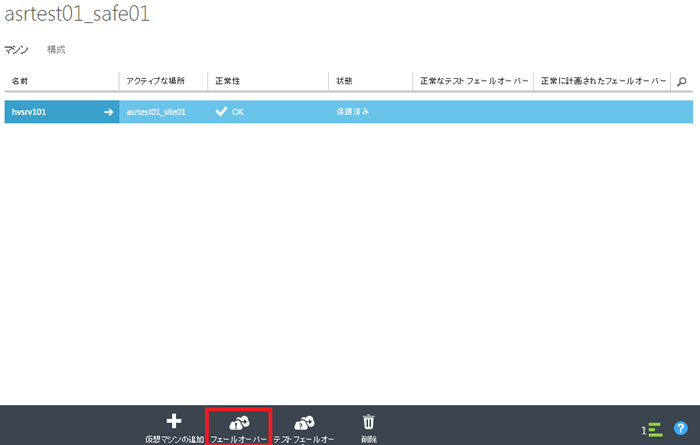The width and height of the screenshot is (700, 445).
Task: Open the help question mark icon
Action: [680, 428]
